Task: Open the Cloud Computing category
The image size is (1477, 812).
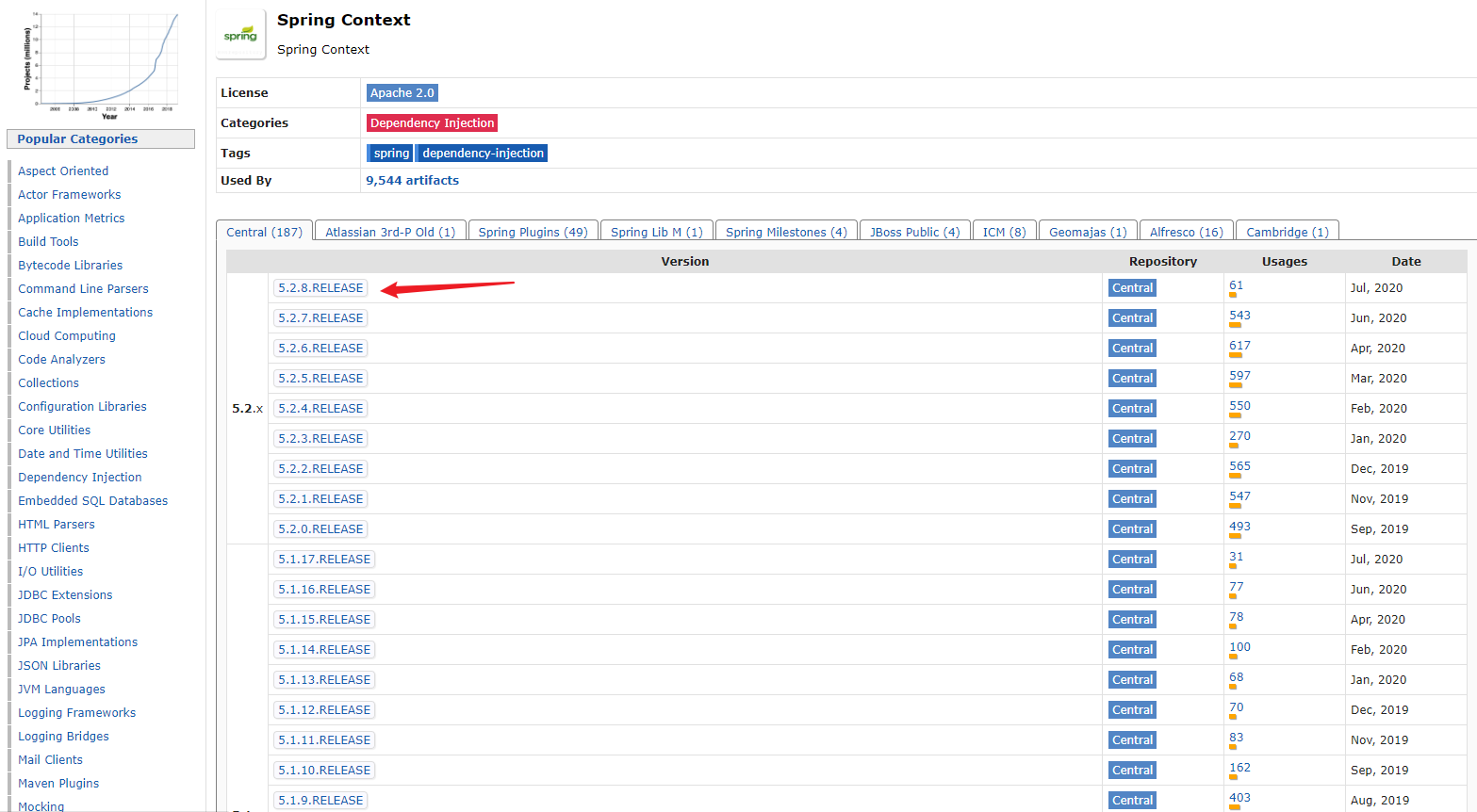Action: (67, 336)
